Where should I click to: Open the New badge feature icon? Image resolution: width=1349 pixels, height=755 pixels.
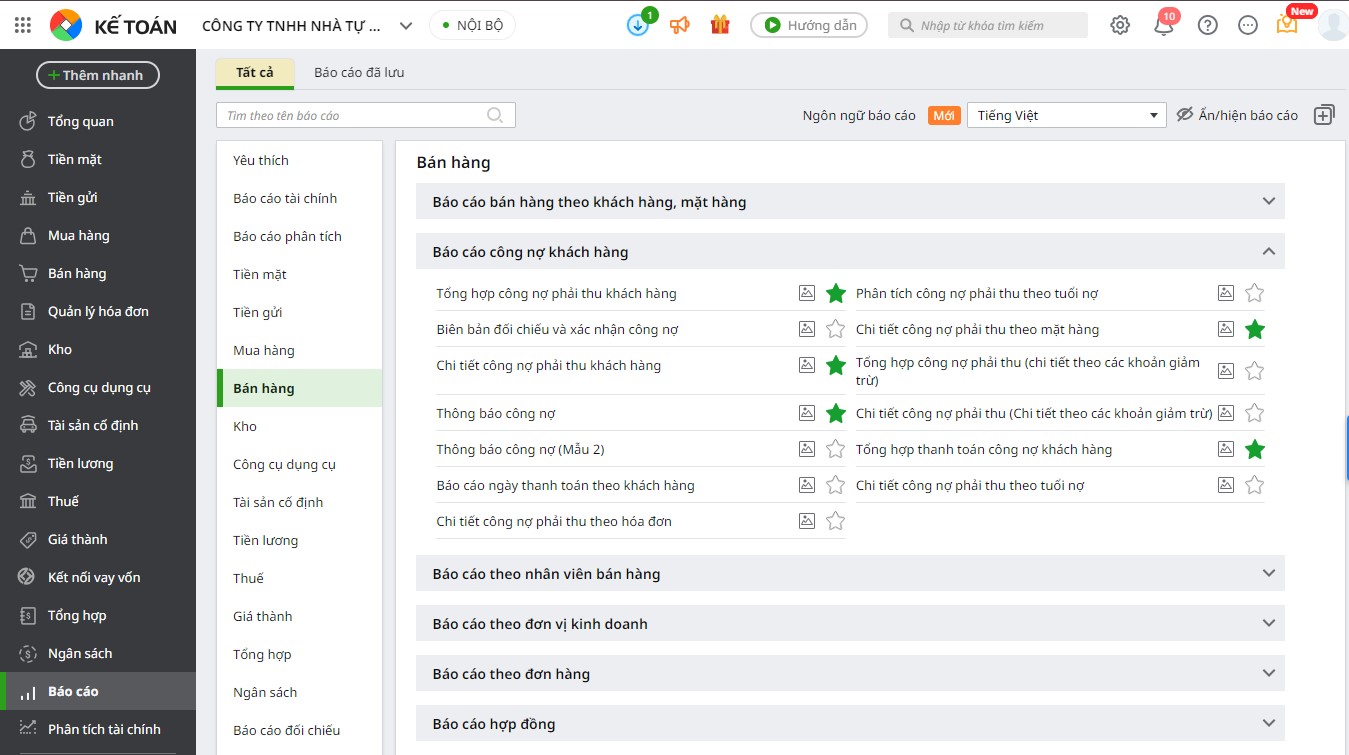(1287, 25)
